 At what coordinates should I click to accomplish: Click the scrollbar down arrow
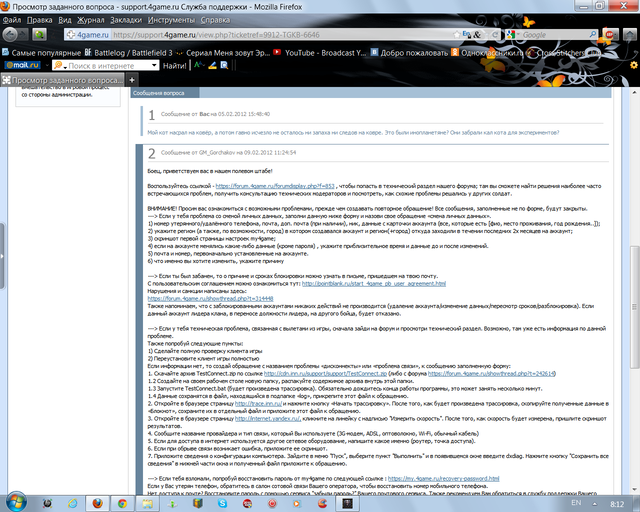pyautogui.click(x=634, y=489)
